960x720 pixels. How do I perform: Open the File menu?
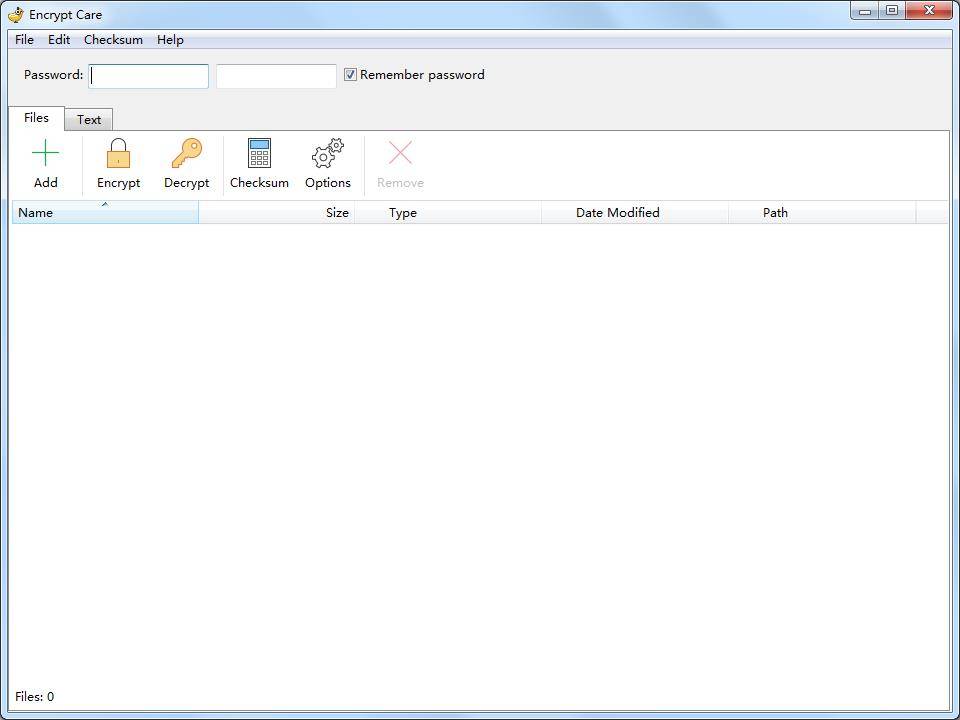pyautogui.click(x=23, y=40)
